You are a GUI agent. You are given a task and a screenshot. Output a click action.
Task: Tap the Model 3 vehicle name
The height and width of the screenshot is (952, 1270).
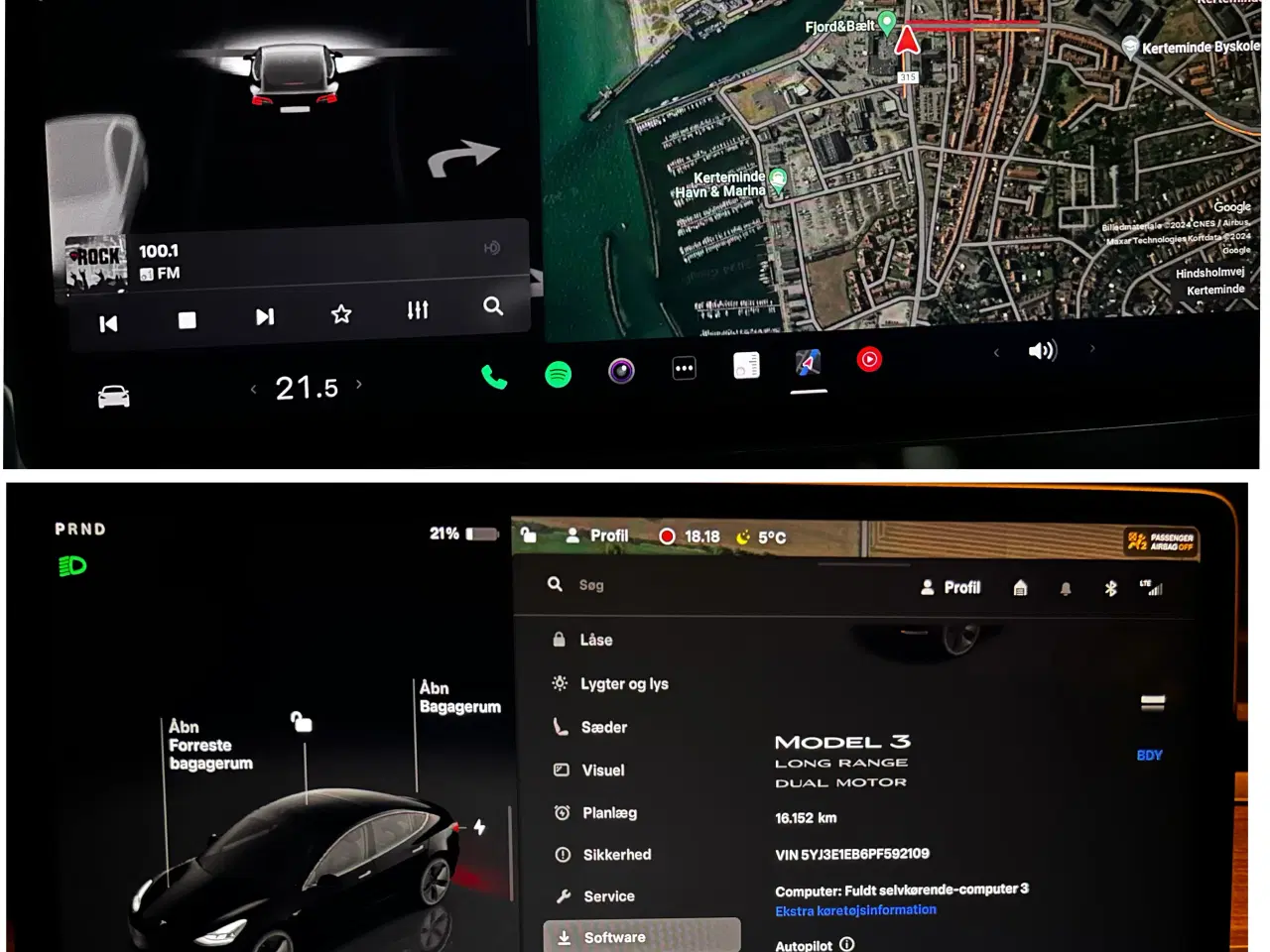842,742
